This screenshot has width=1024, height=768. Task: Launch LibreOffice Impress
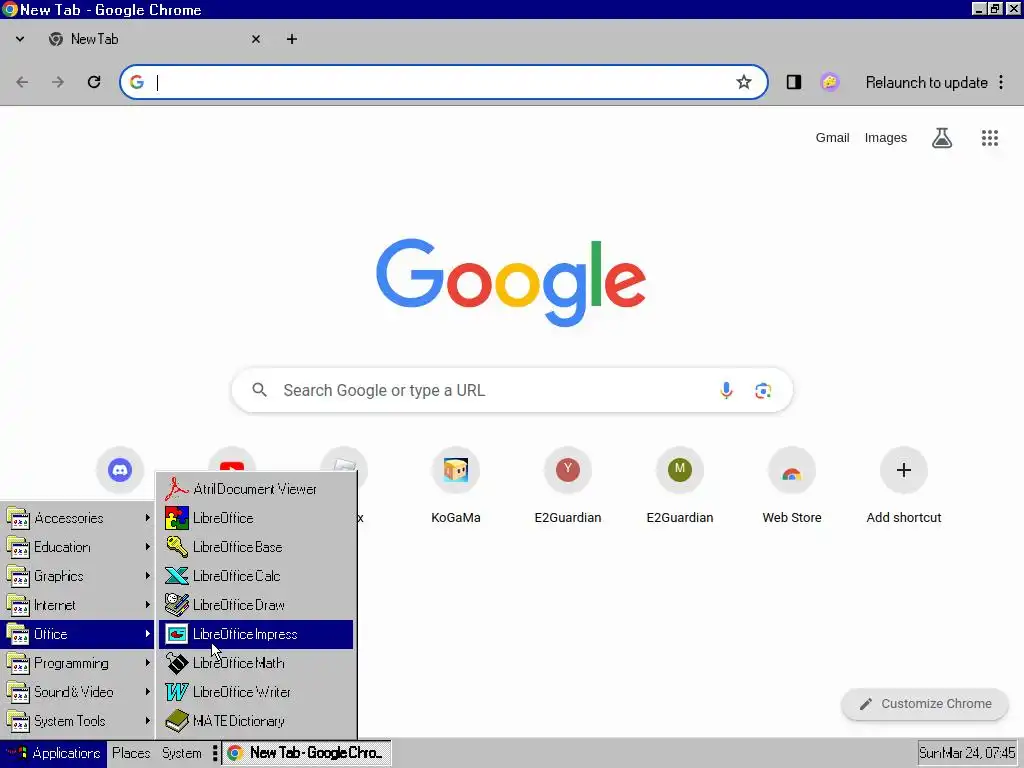click(256, 634)
